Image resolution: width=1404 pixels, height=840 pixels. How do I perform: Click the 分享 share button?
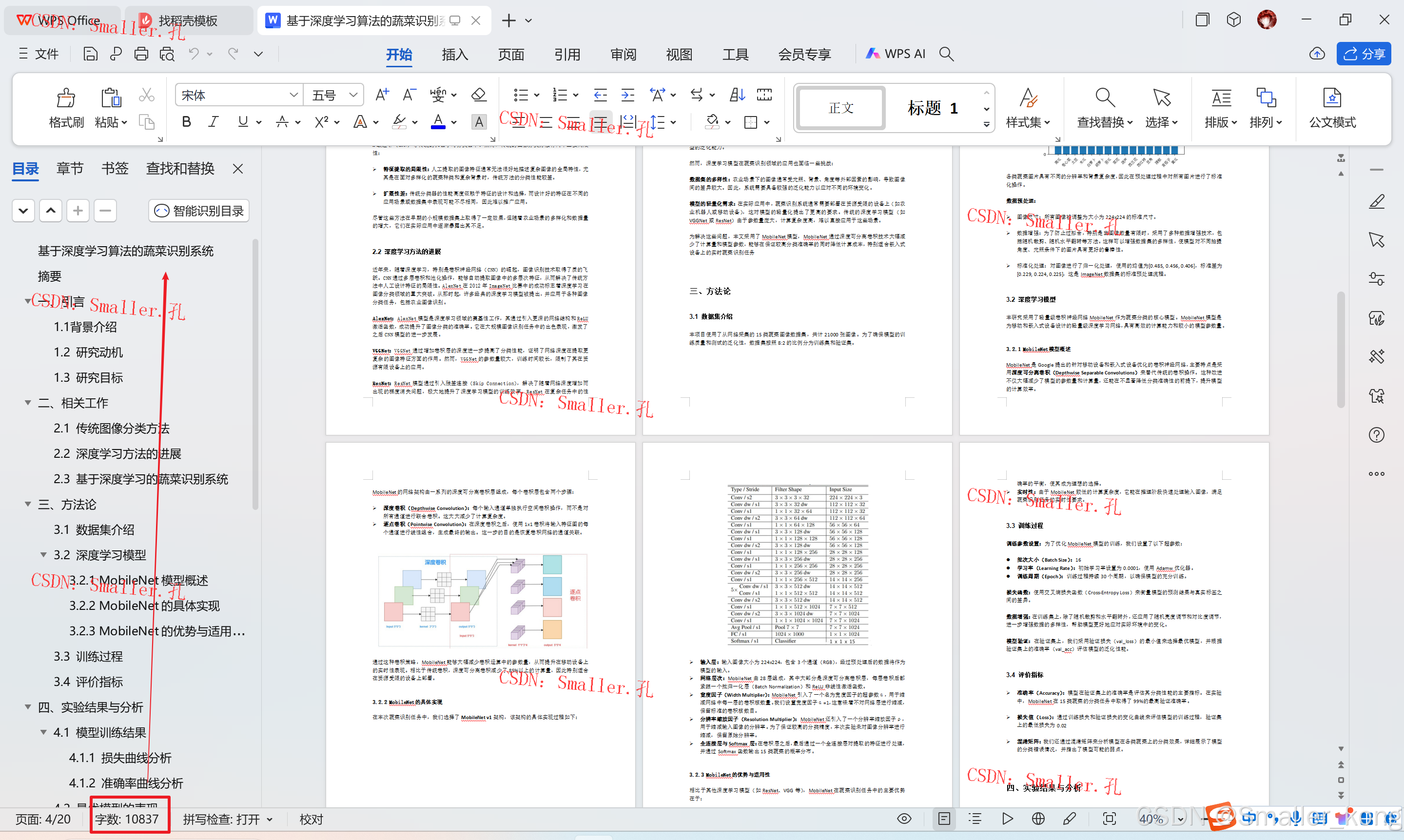tap(1364, 54)
